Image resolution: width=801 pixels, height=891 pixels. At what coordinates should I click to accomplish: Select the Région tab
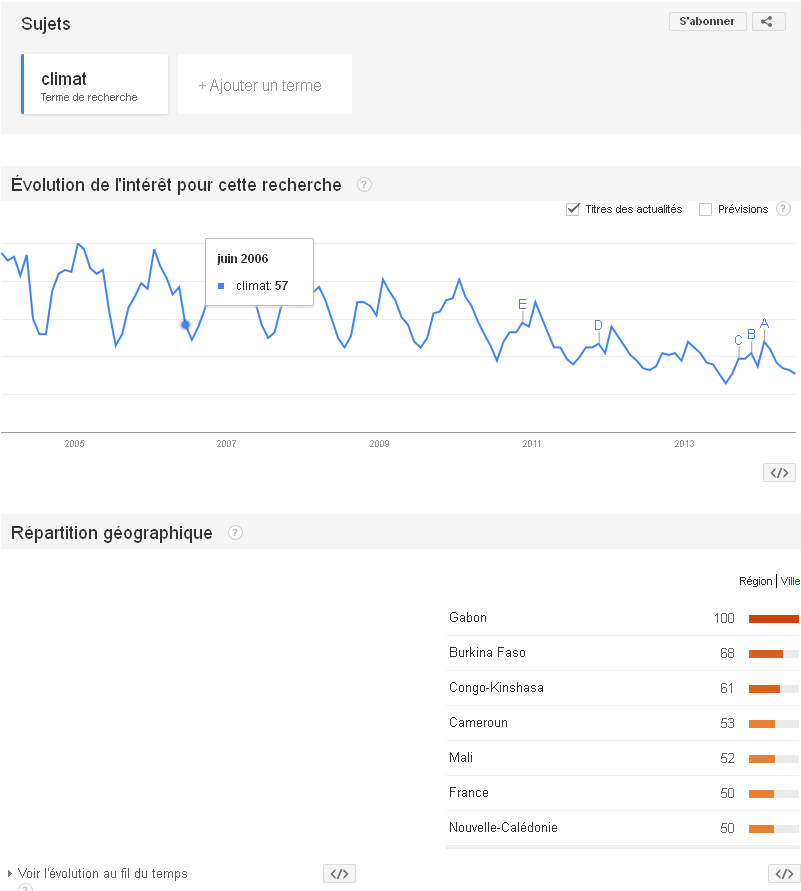coord(755,581)
